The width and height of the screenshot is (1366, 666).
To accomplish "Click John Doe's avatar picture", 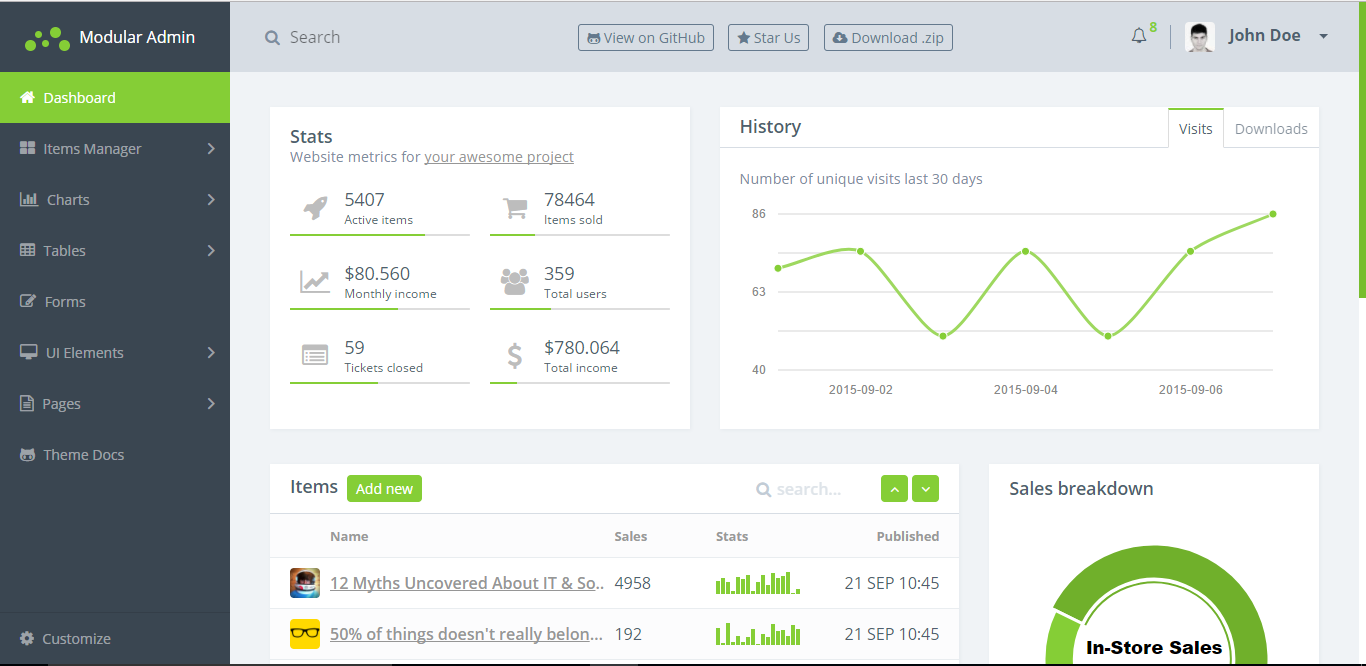I will coord(1200,37).
